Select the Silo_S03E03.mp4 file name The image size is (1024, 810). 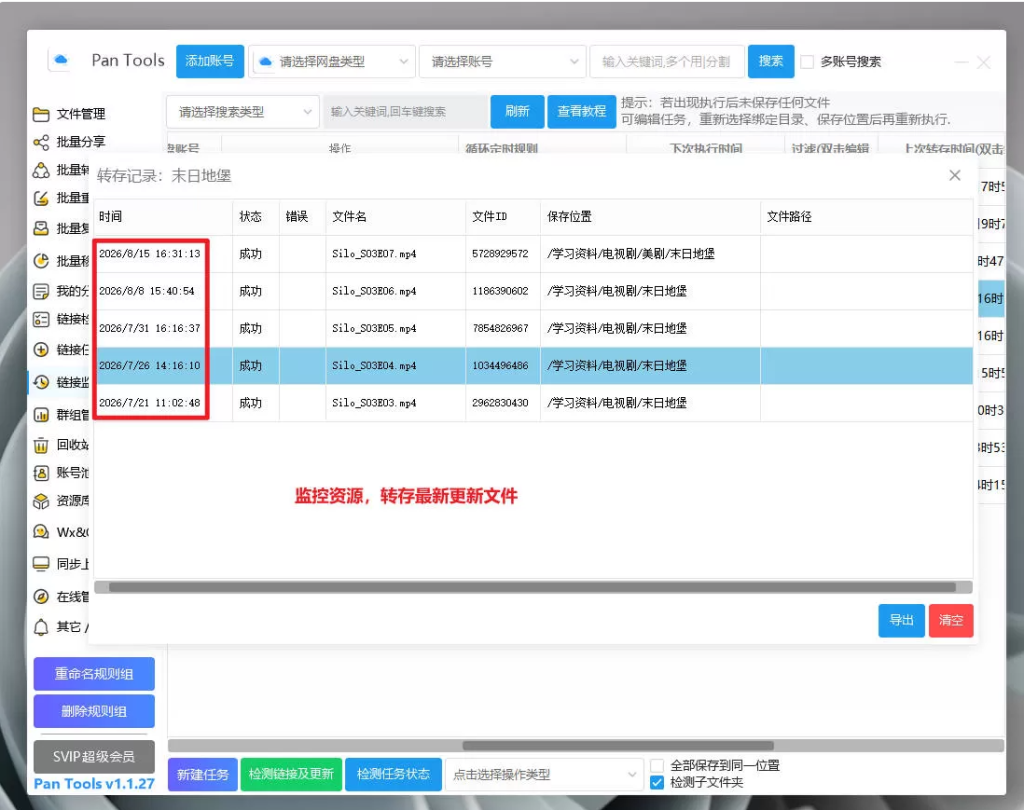374,402
